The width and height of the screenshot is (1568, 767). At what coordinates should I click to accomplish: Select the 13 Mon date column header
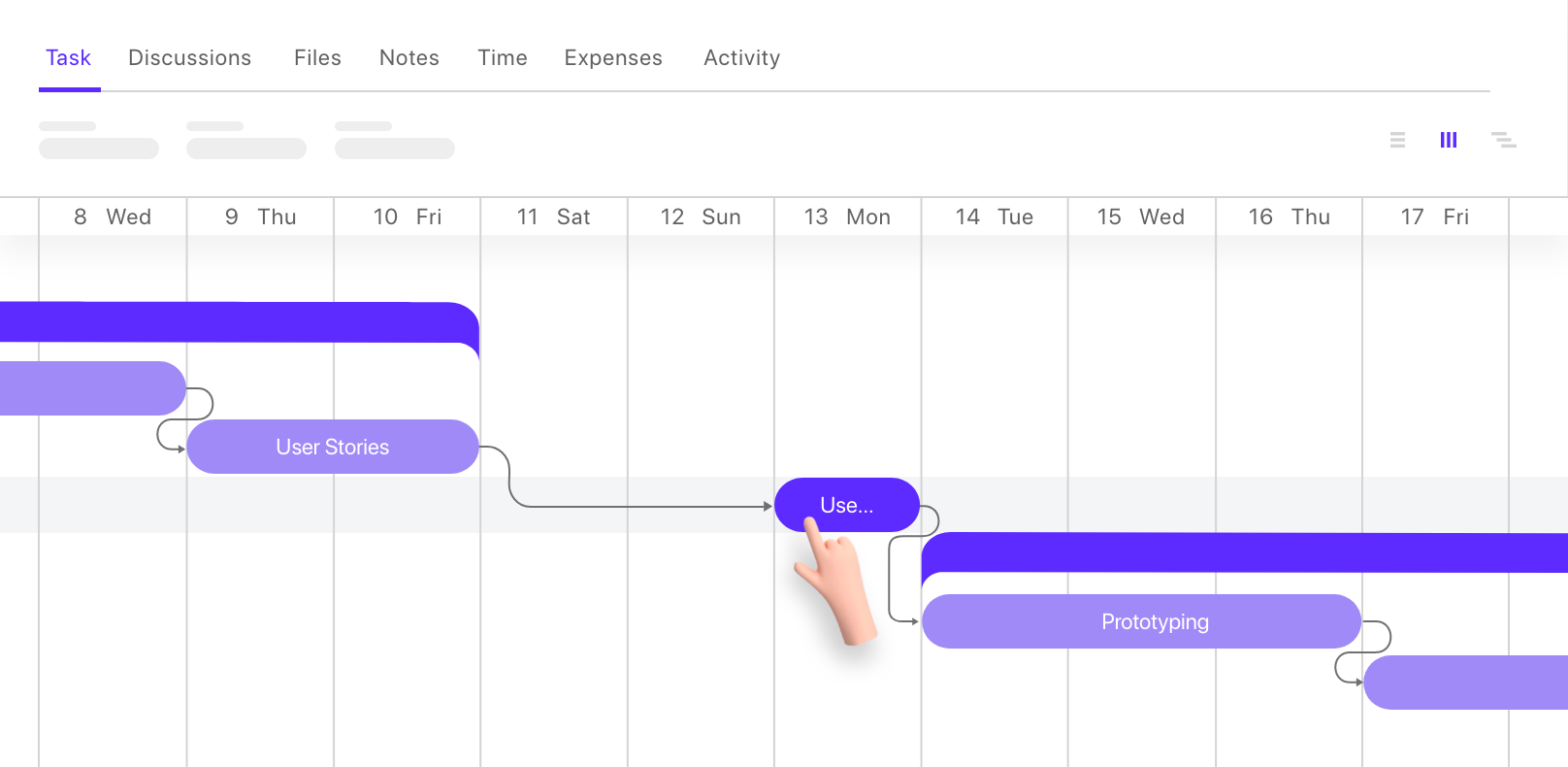847,217
